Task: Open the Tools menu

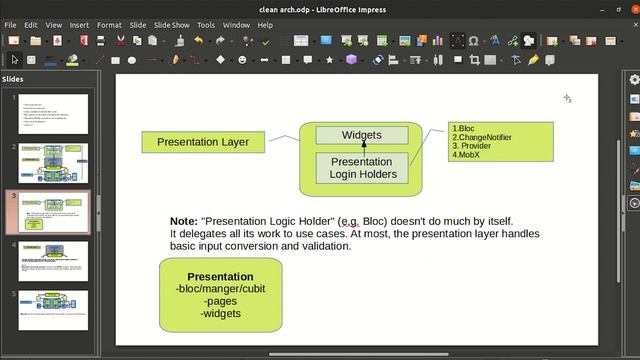Action: click(206, 25)
